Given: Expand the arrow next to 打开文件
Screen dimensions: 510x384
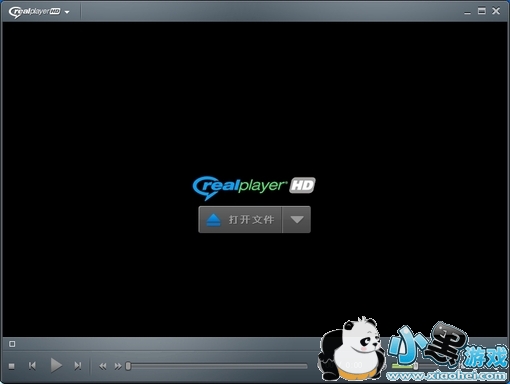Looking at the screenshot, I should tap(297, 219).
